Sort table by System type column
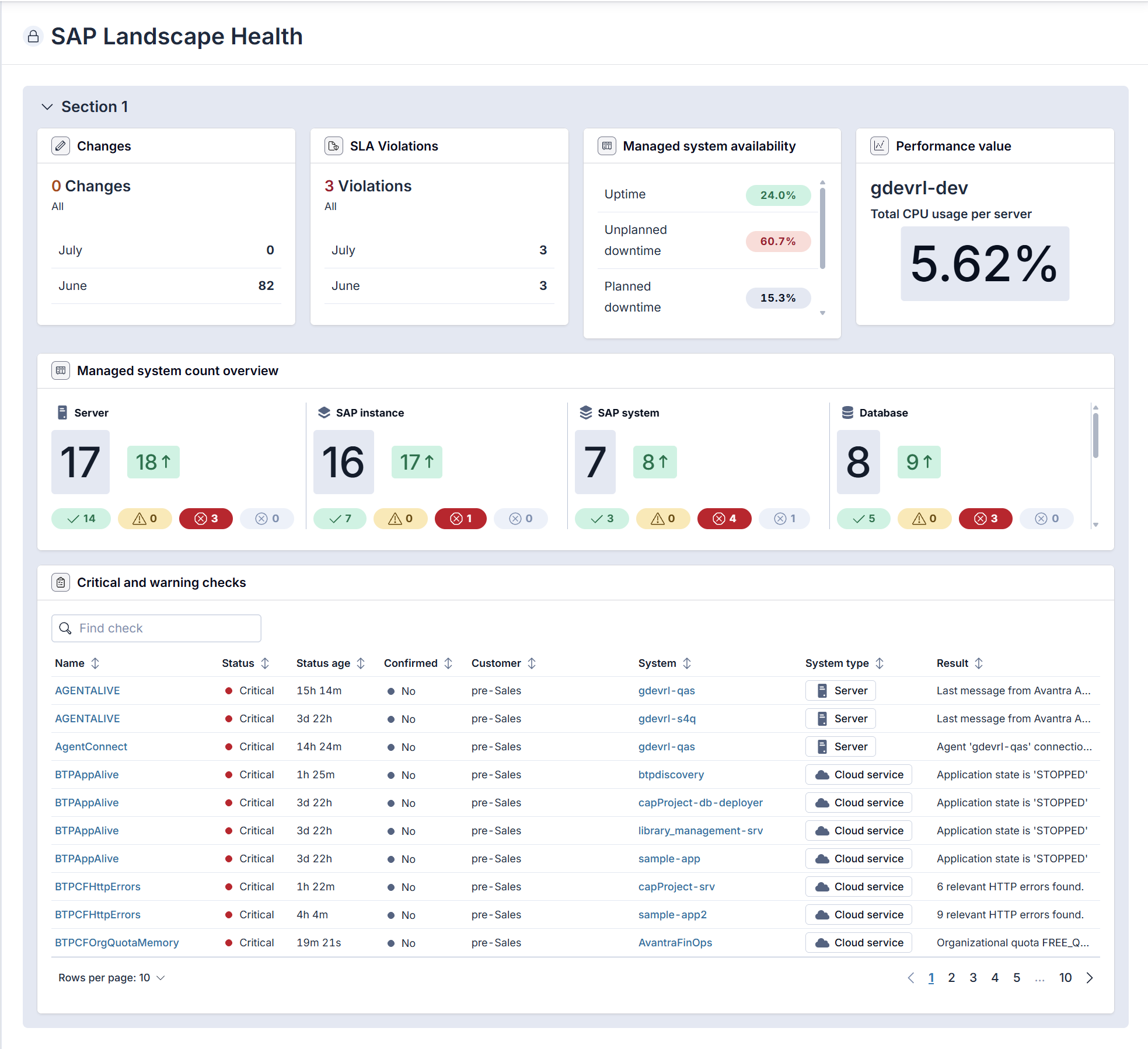The image size is (1148, 1049). [x=880, y=663]
